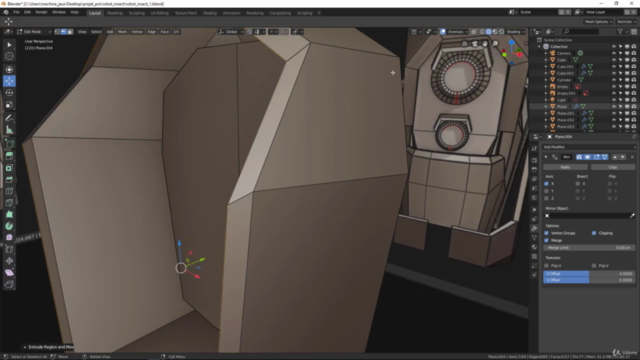Activate the Move tool

tap(9, 81)
